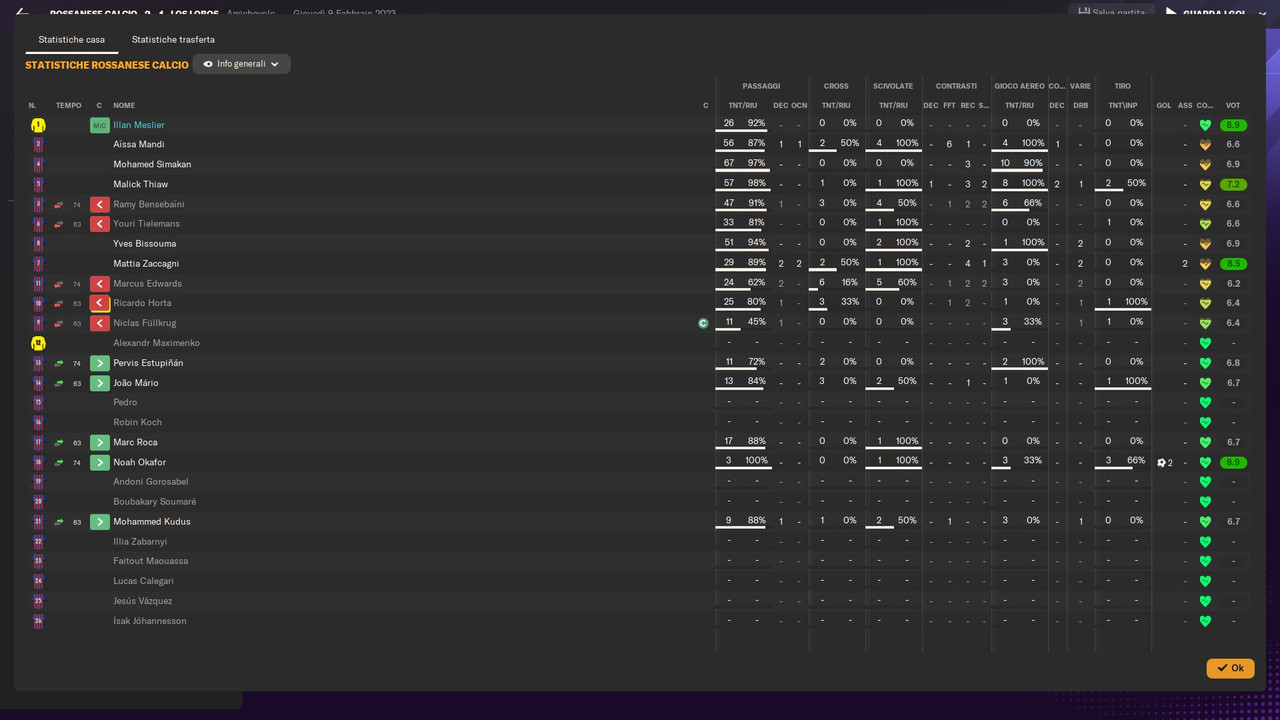This screenshot has height=720, width=1280.
Task: Select player name Robin Koch
Action: 137,422
